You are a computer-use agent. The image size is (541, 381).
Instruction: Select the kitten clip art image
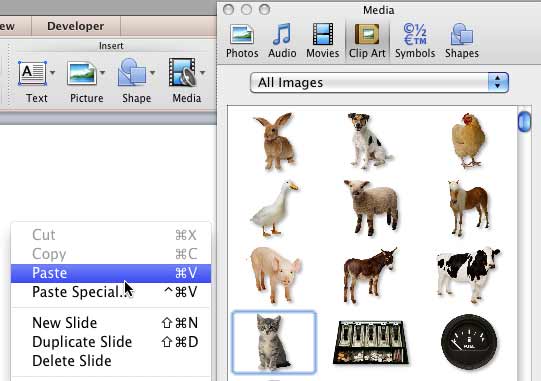click(274, 342)
